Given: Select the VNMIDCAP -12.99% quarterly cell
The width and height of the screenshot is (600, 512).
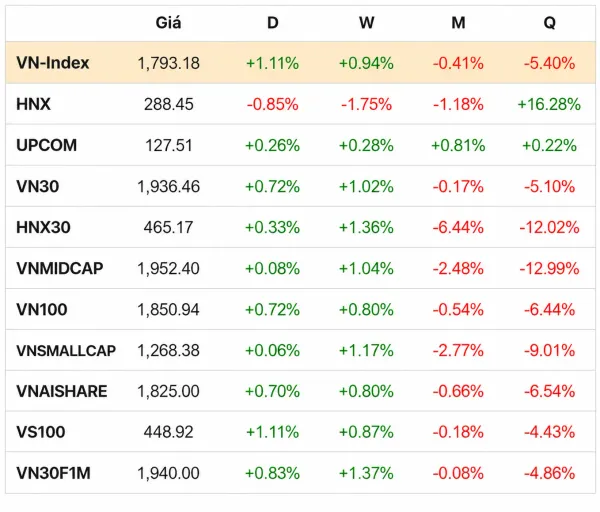Looking at the screenshot, I should click(x=549, y=268).
